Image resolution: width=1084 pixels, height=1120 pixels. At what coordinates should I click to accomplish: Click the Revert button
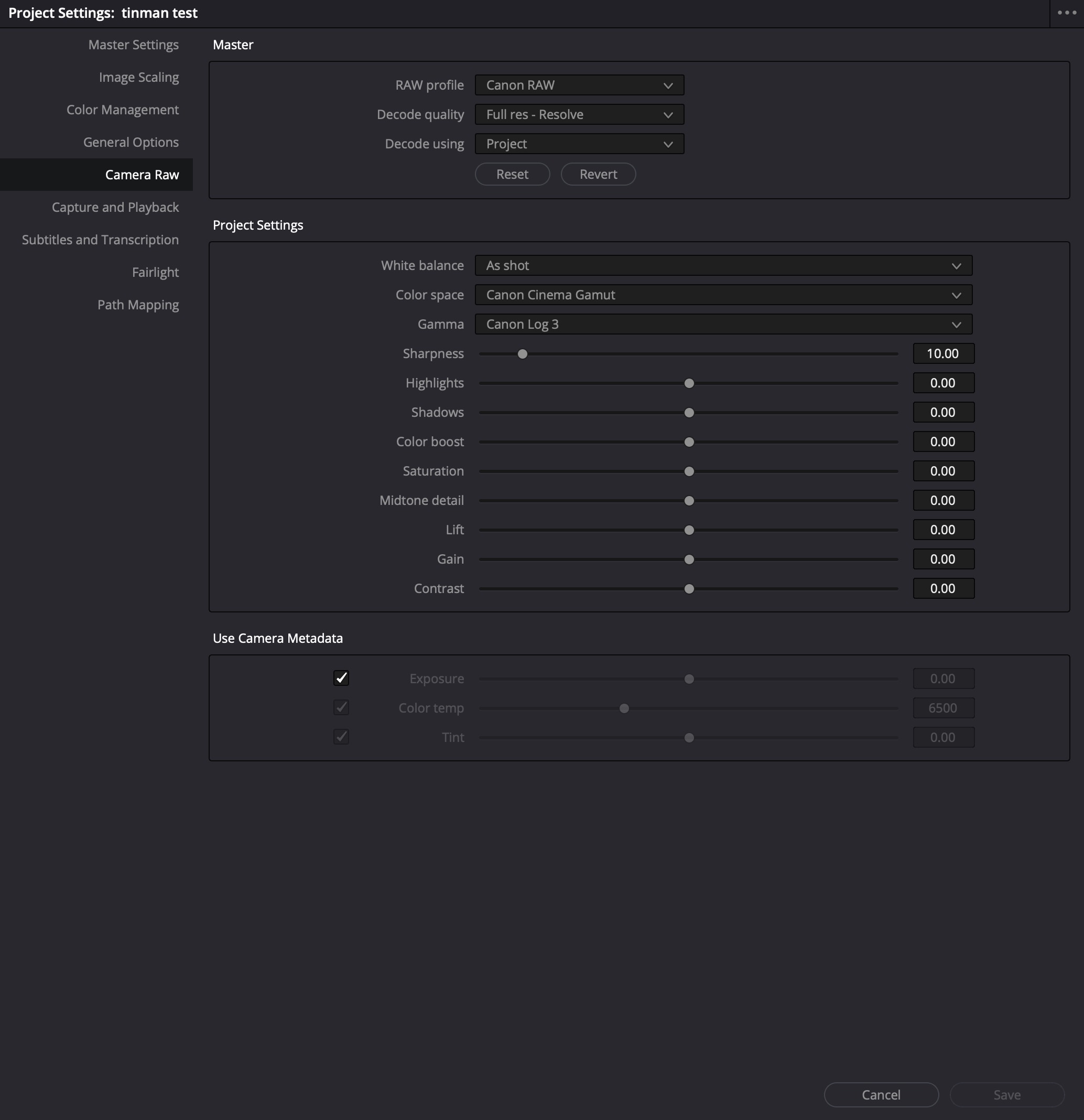(598, 174)
